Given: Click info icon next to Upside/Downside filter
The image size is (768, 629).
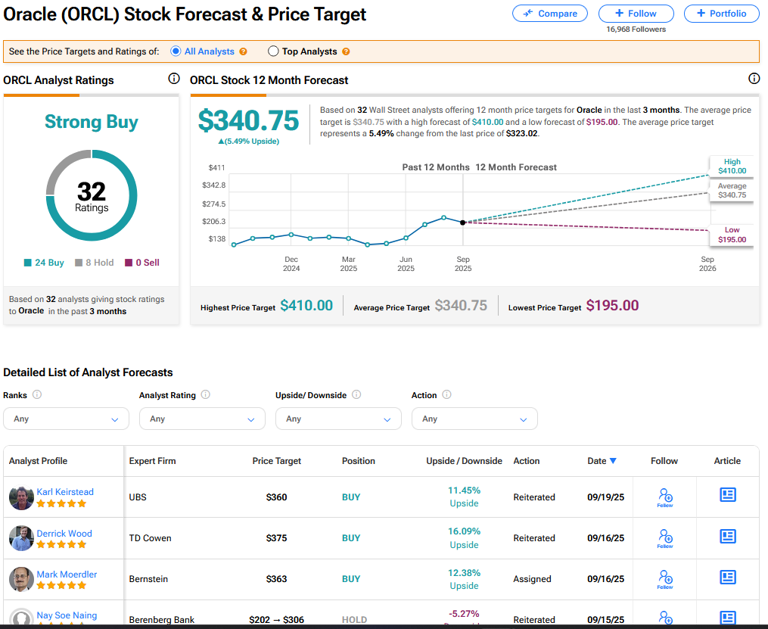Looking at the screenshot, I should point(356,395).
